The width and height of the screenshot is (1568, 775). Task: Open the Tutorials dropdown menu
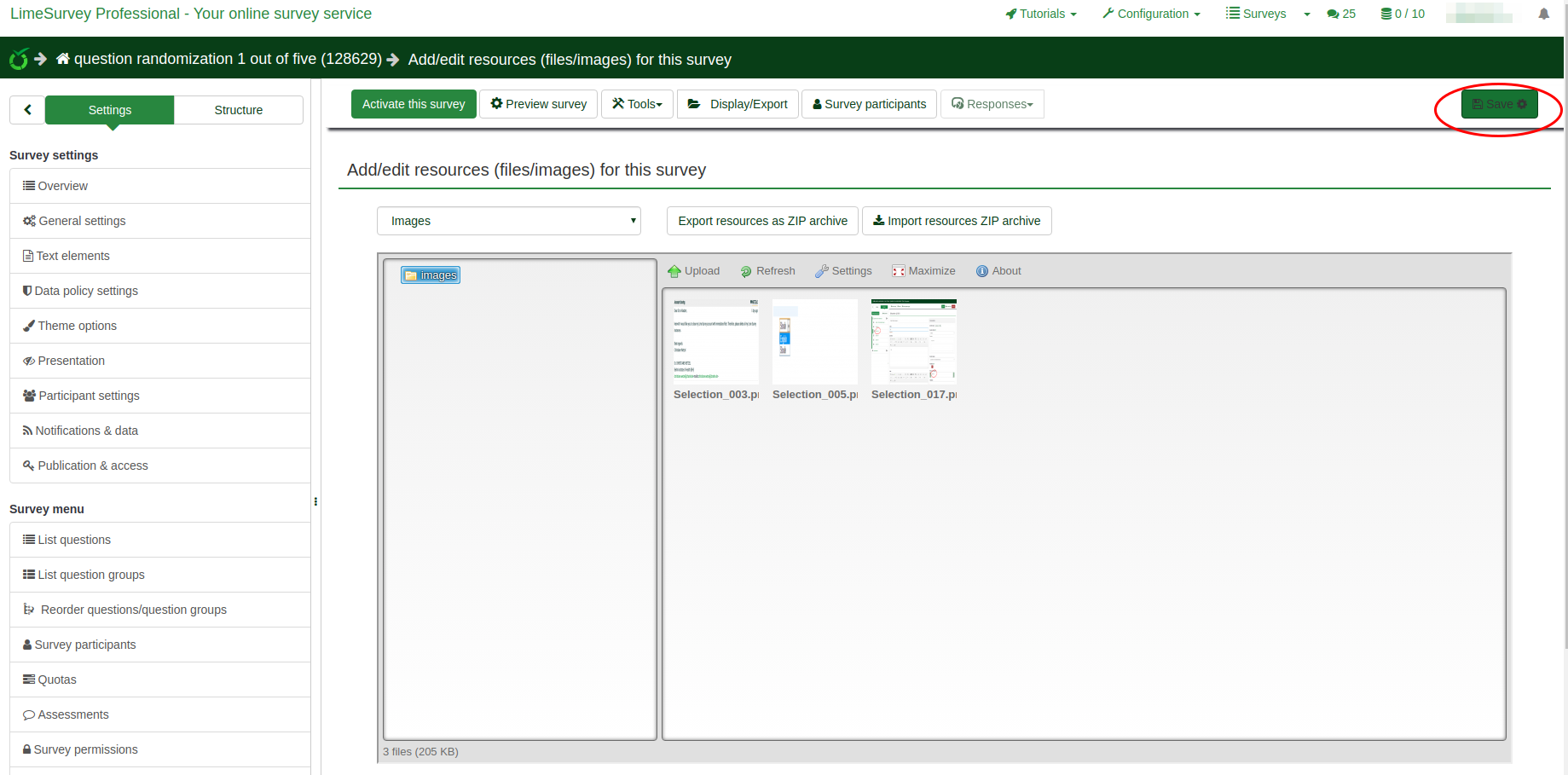(x=1041, y=14)
